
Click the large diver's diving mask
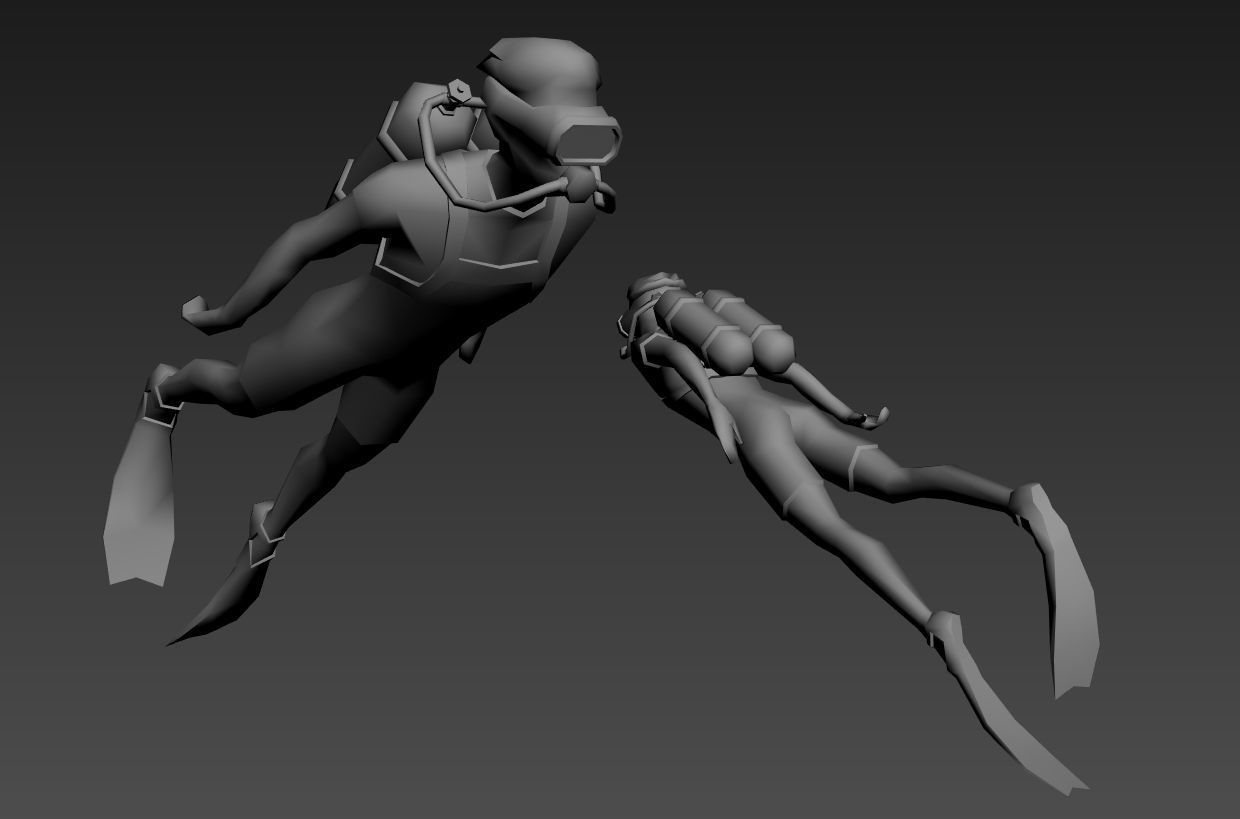pos(587,140)
